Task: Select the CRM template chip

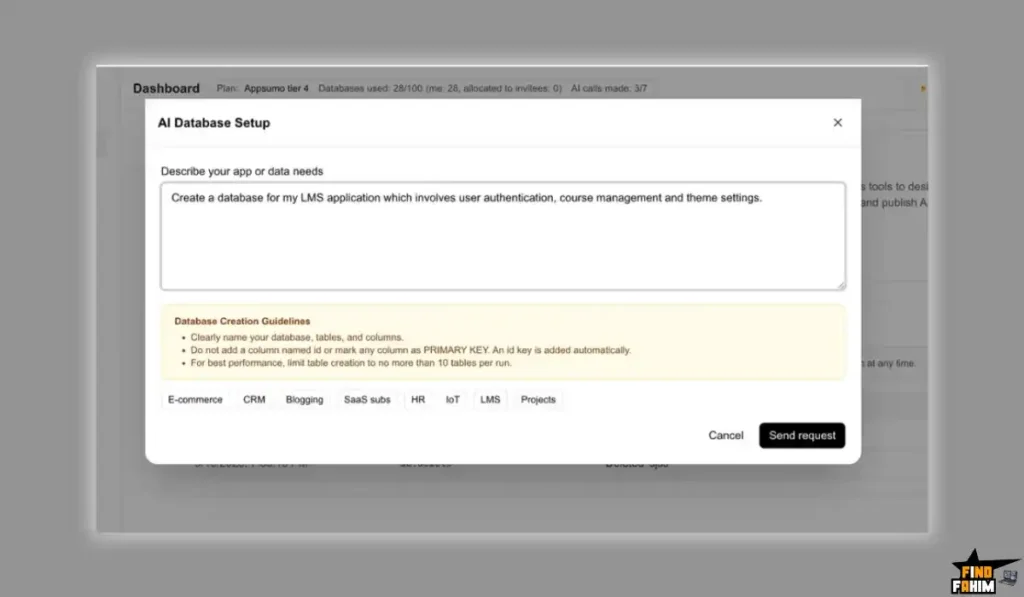Action: (254, 399)
